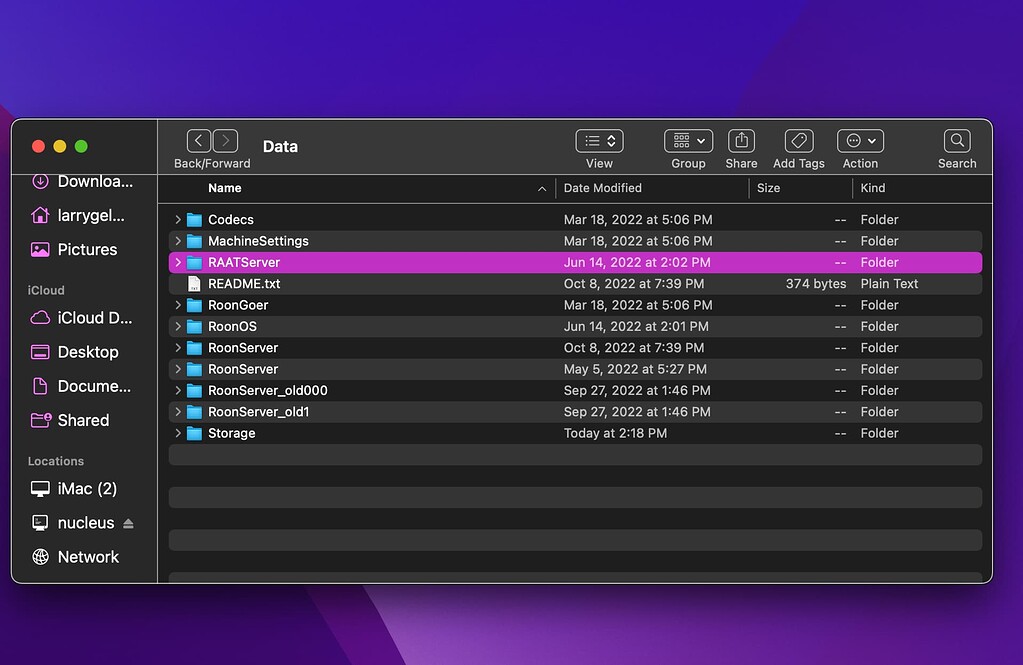The height and width of the screenshot is (665, 1023).
Task: Click the Storage folder icon
Action: 194,433
